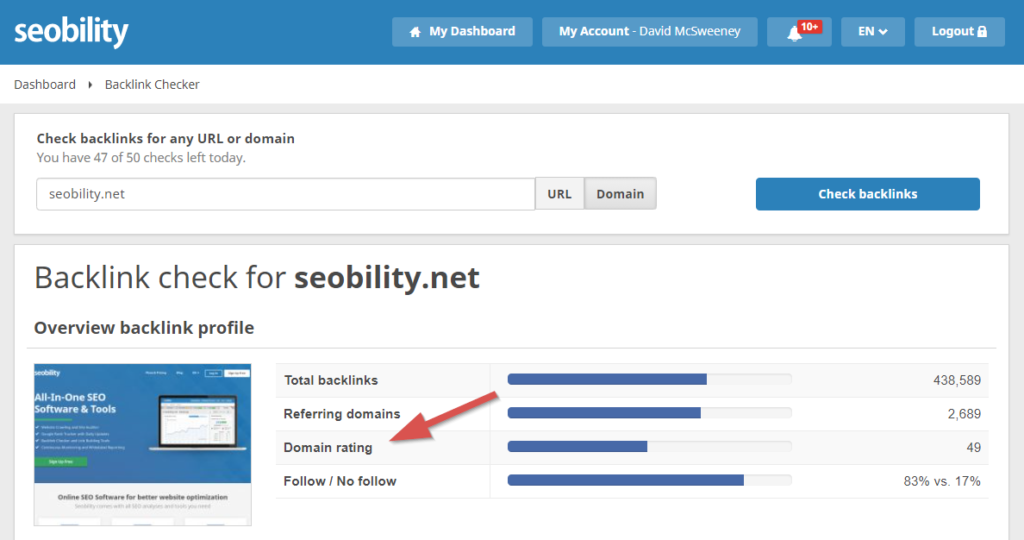Click the Backlink Checker breadcrumb link
1024x540 pixels.
(152, 85)
